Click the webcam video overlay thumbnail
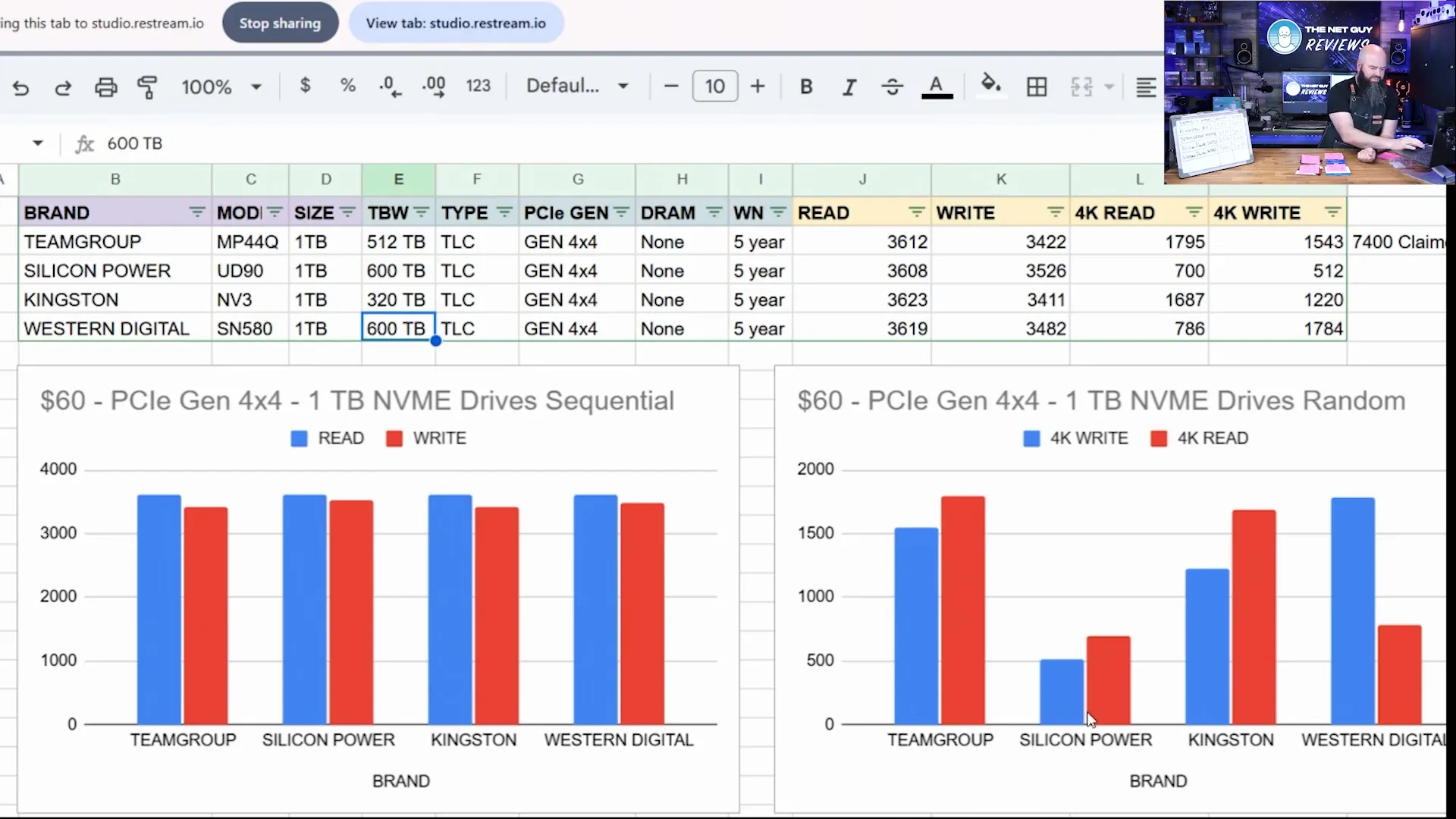Viewport: 1456px width, 819px height. click(1310, 93)
